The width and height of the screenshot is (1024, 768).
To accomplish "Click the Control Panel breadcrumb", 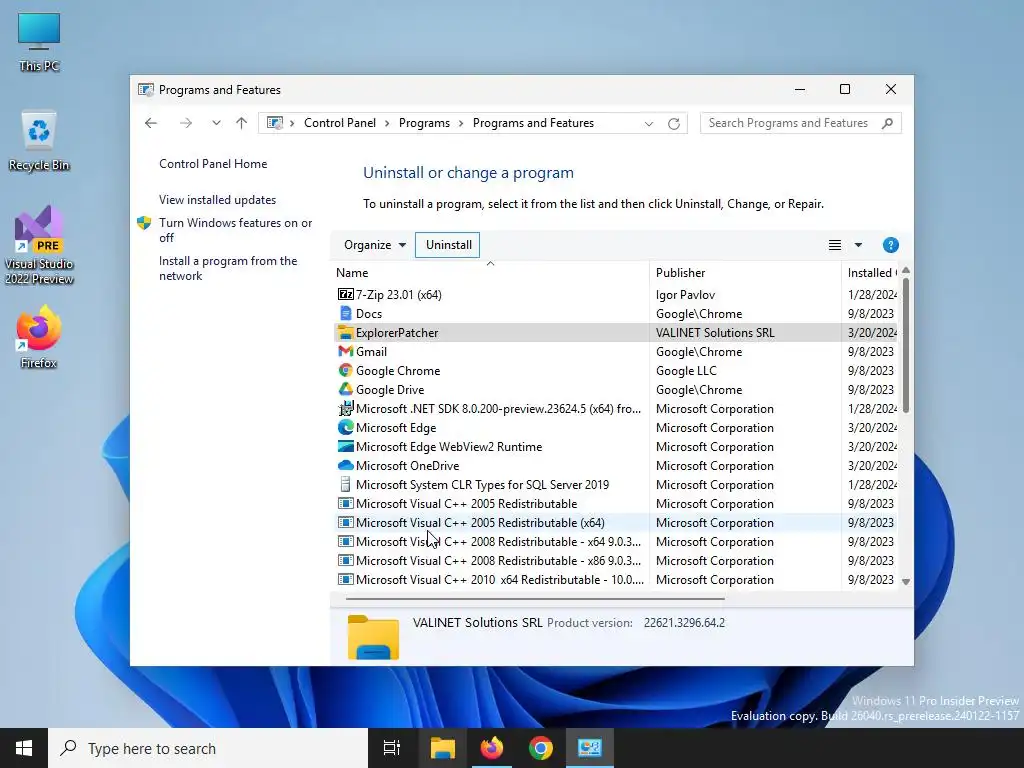I will [340, 123].
